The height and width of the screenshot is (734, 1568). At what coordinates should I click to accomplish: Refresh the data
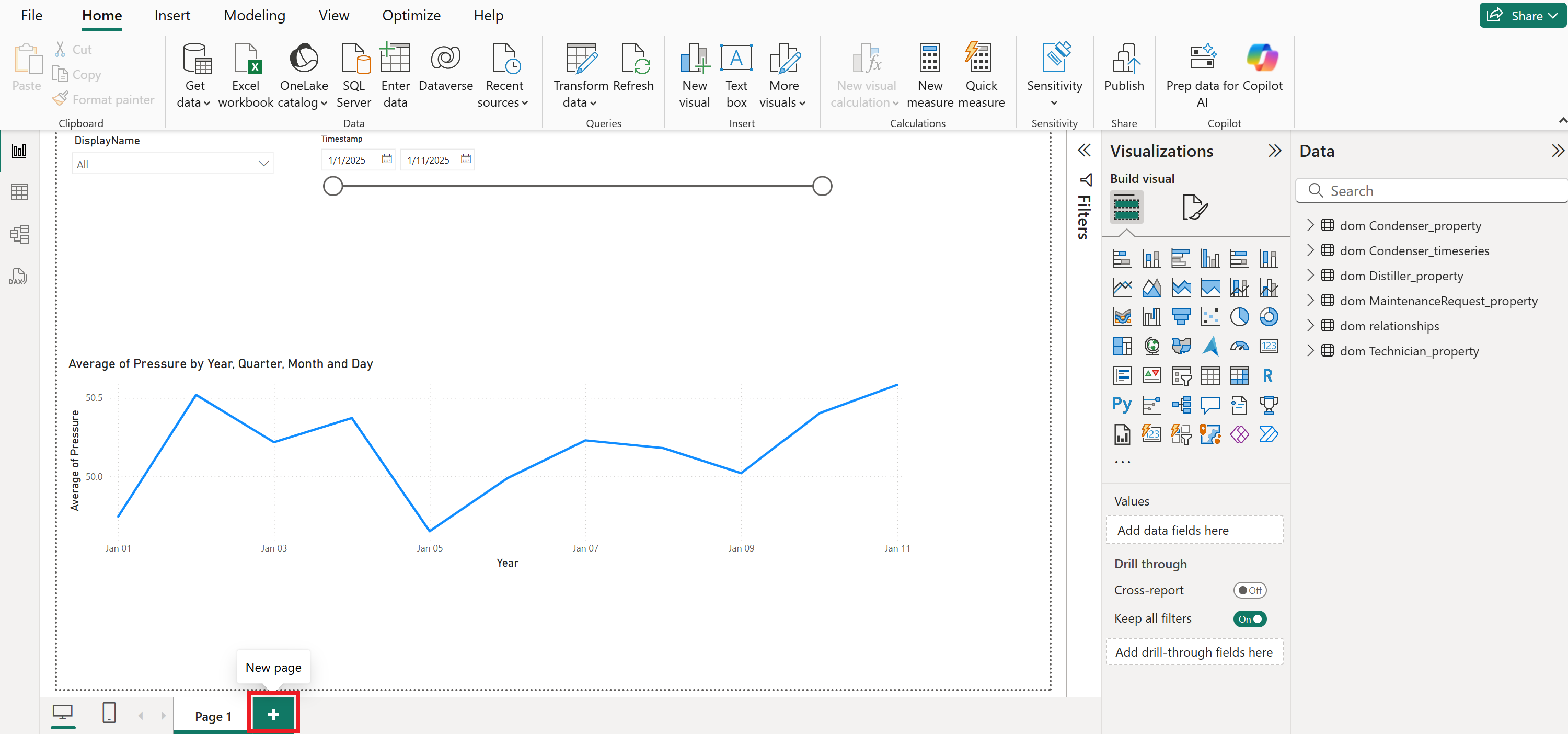tap(633, 67)
